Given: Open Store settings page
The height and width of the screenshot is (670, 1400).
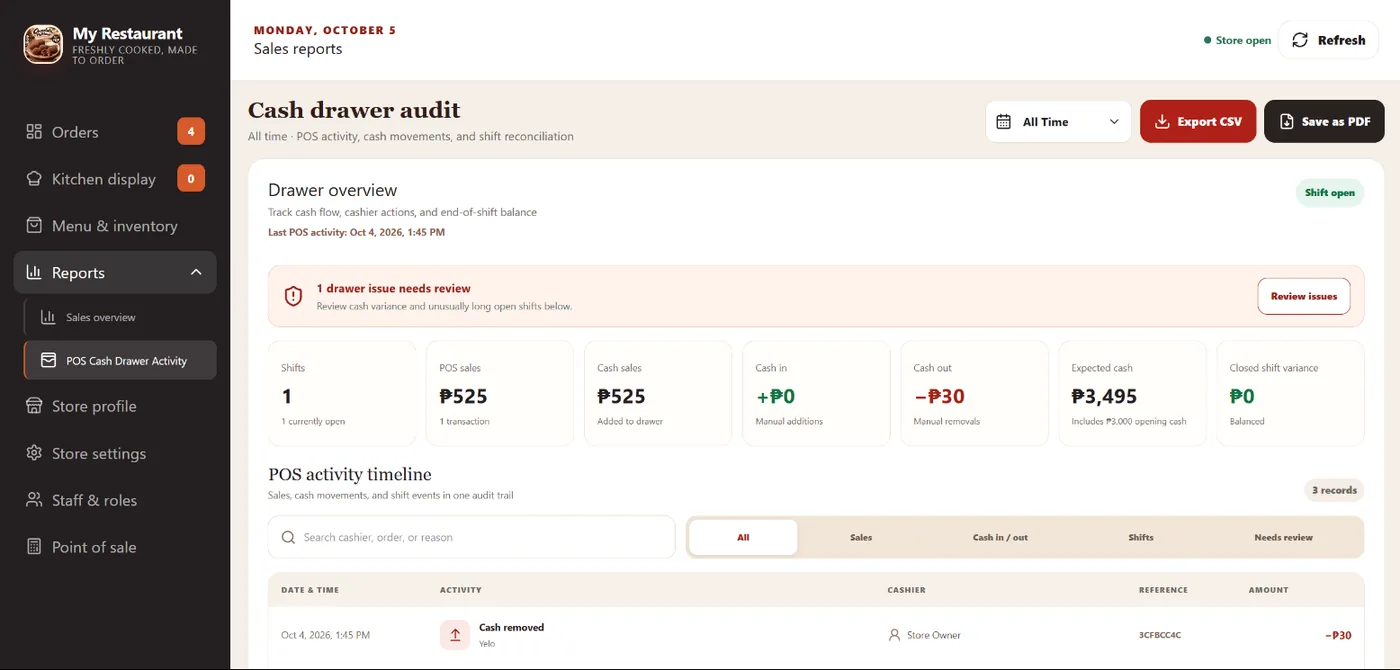Looking at the screenshot, I should pyautogui.click(x=115, y=453).
